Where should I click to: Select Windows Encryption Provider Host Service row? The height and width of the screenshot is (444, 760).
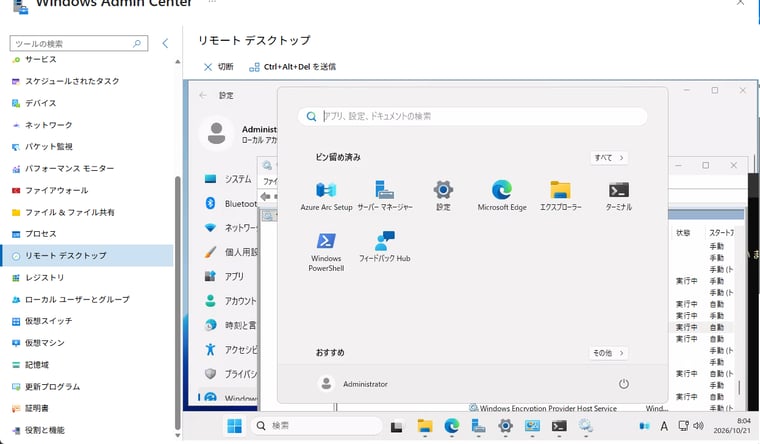[543, 408]
